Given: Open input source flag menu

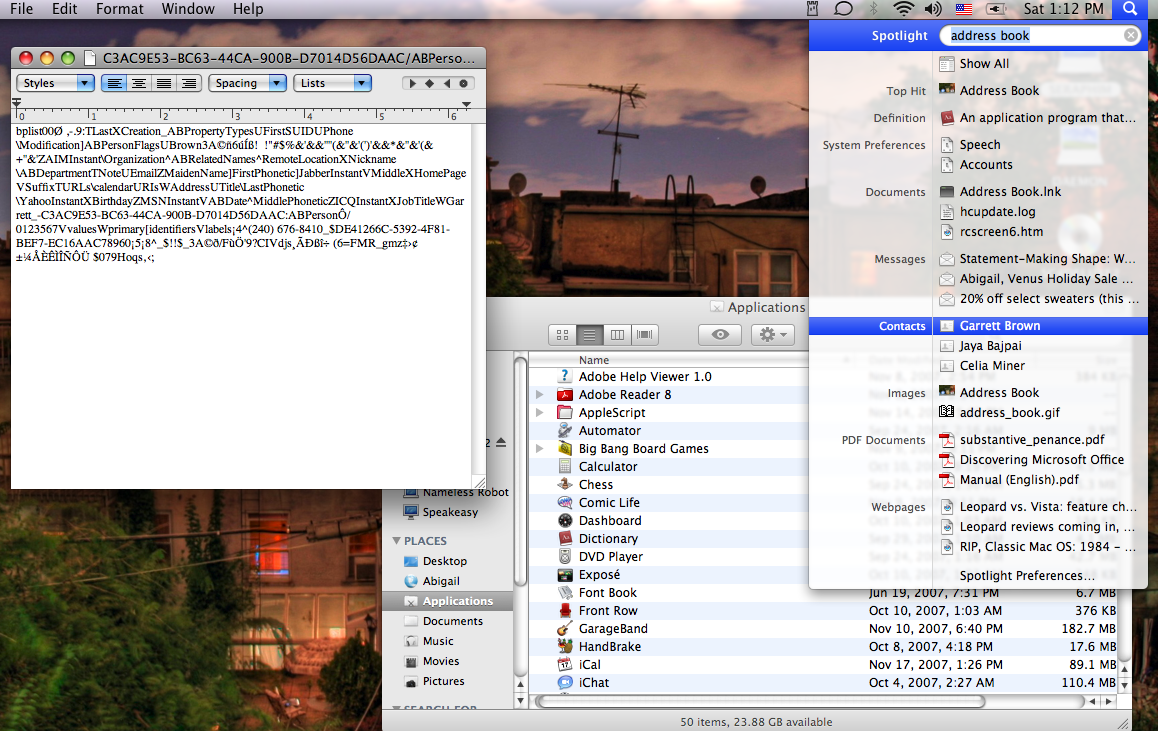Looking at the screenshot, I should click(963, 9).
